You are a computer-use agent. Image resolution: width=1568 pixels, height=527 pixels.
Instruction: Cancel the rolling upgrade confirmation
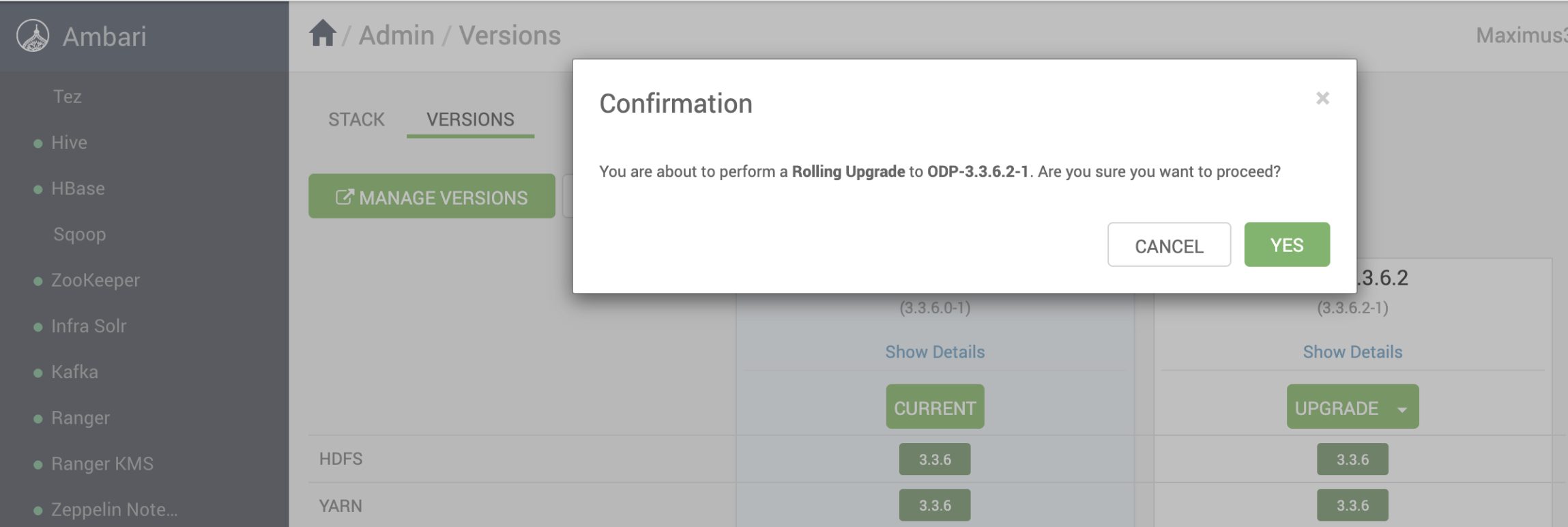(1169, 244)
